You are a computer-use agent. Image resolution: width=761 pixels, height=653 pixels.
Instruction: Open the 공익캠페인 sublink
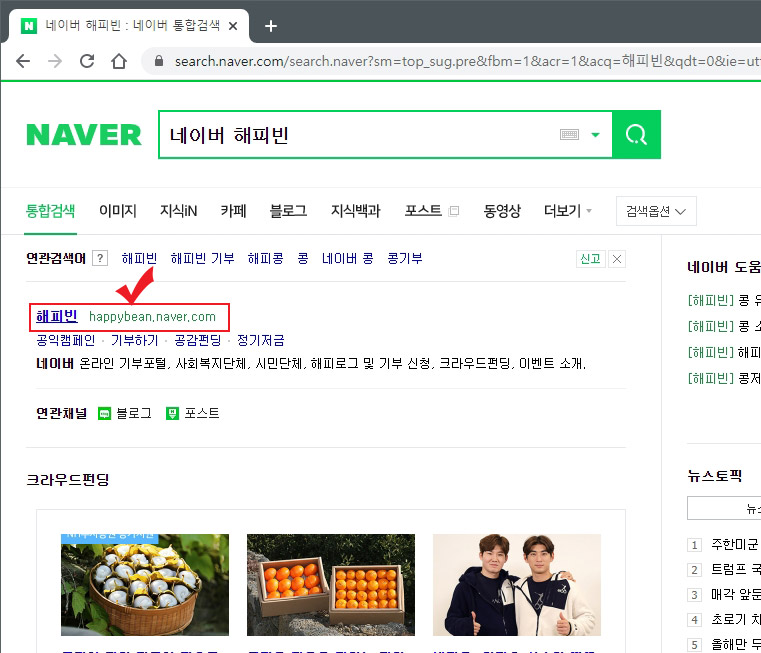pos(66,340)
